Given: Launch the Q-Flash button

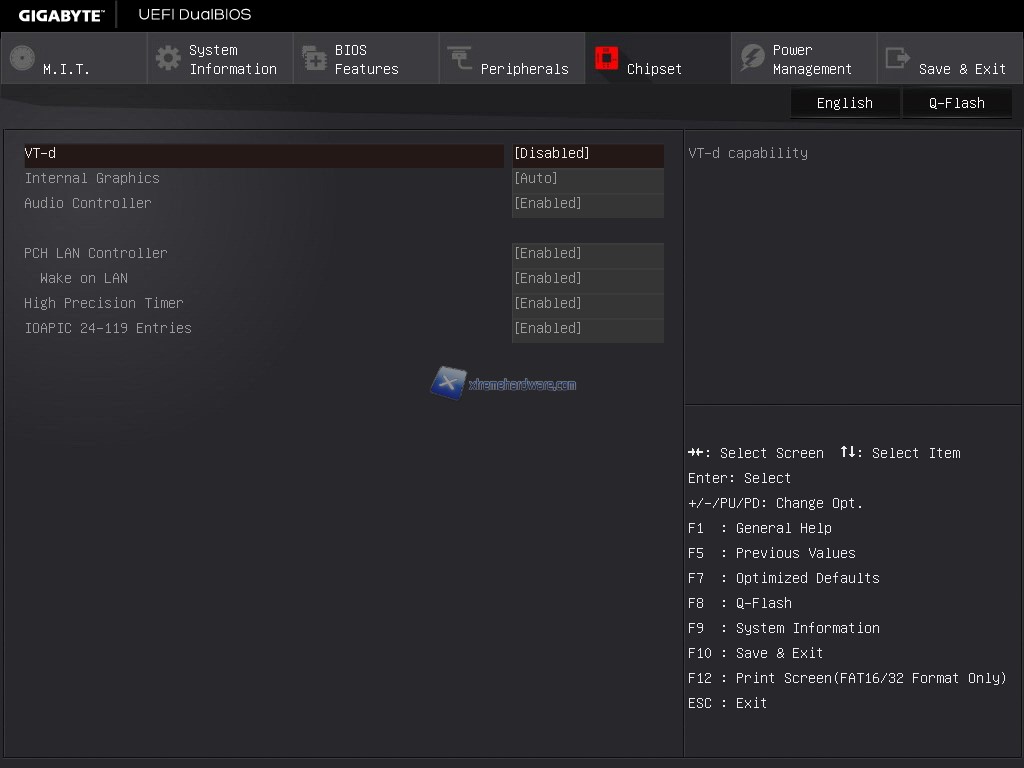Looking at the screenshot, I should click(956, 103).
